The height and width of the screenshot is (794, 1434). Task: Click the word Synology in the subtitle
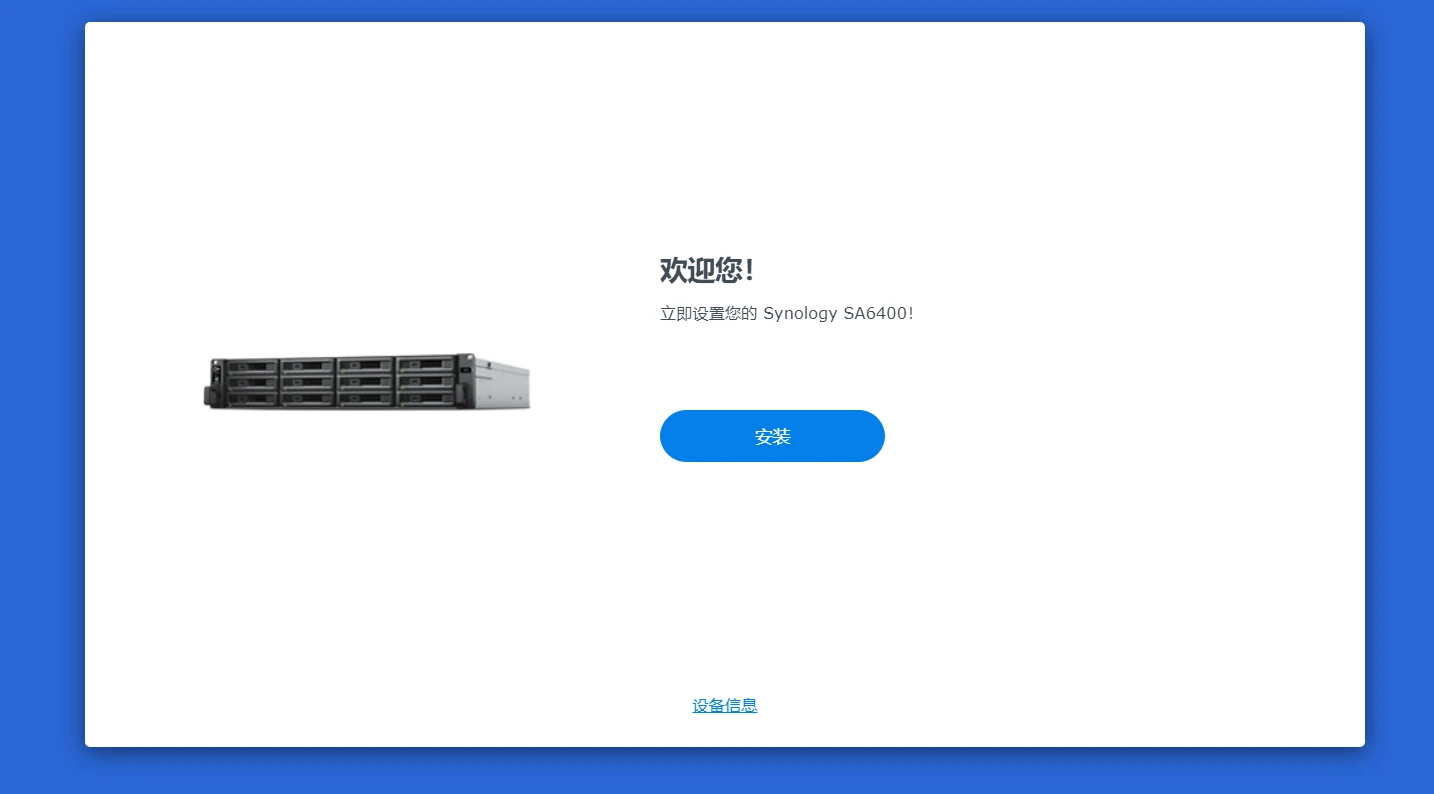tap(800, 313)
